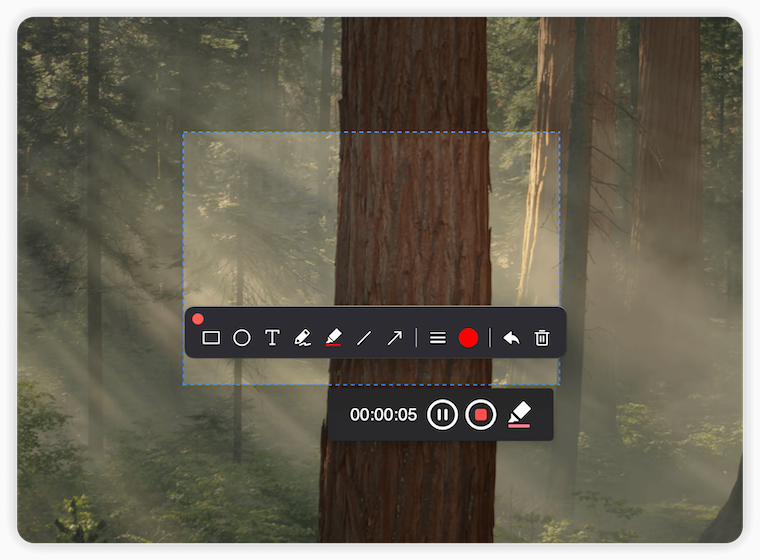
Task: Select the Rectangle drawing tool
Action: (x=211, y=338)
